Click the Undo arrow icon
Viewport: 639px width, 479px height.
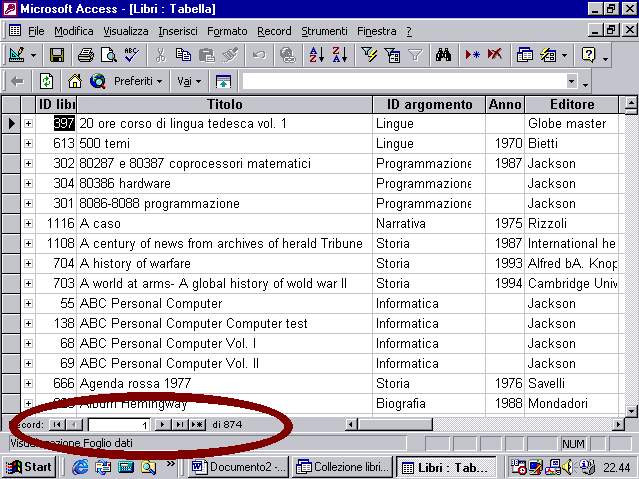tap(259, 55)
